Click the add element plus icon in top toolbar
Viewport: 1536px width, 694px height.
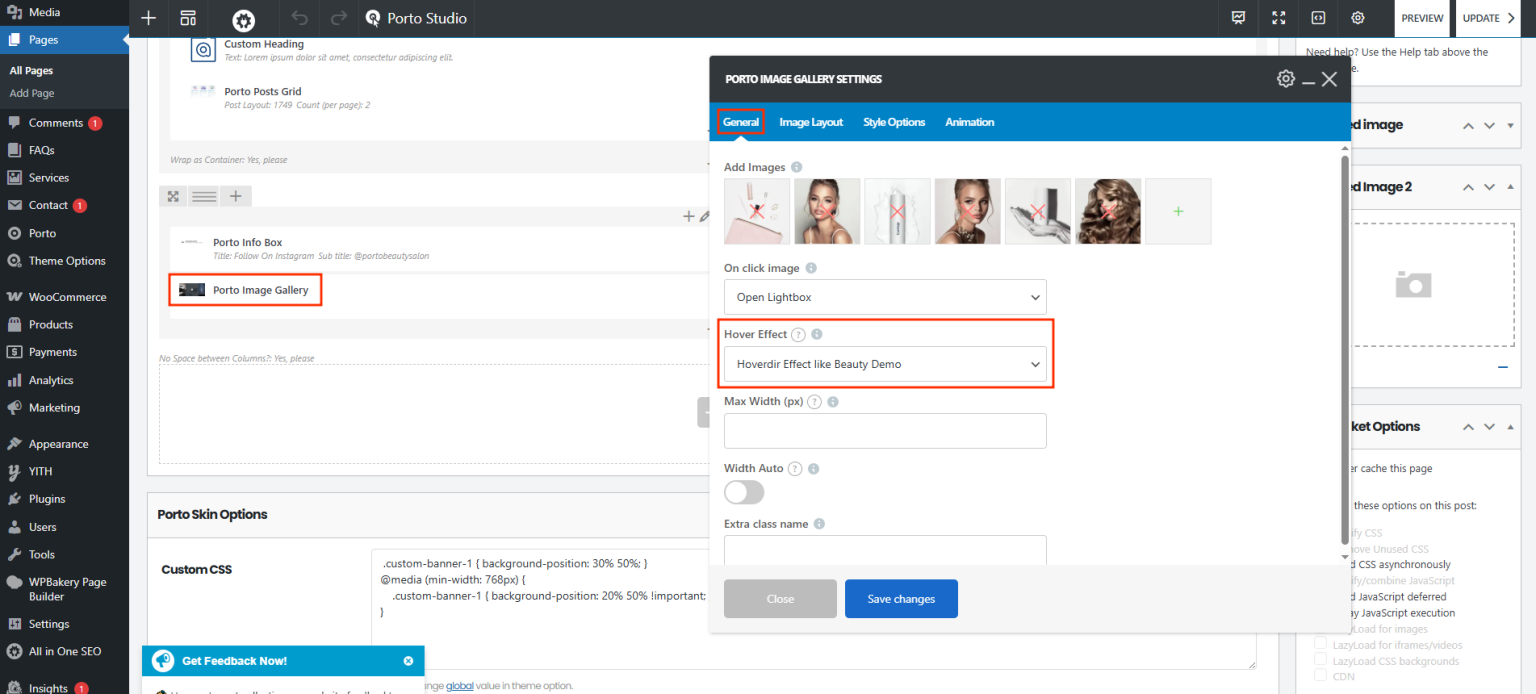tap(148, 18)
